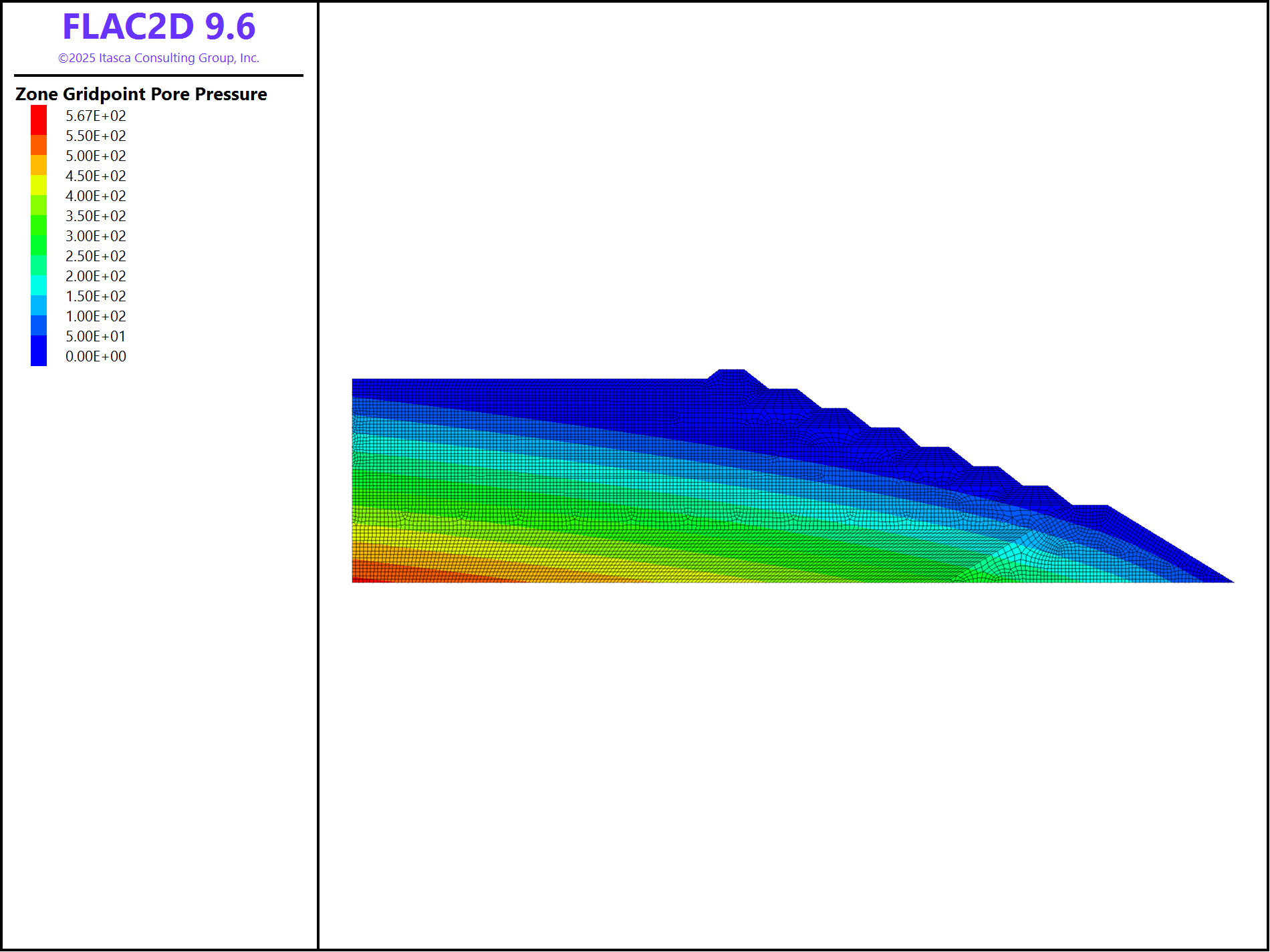Click the 1.00E+02 legend value label
The width and height of the screenshot is (1270, 952).
click(96, 317)
